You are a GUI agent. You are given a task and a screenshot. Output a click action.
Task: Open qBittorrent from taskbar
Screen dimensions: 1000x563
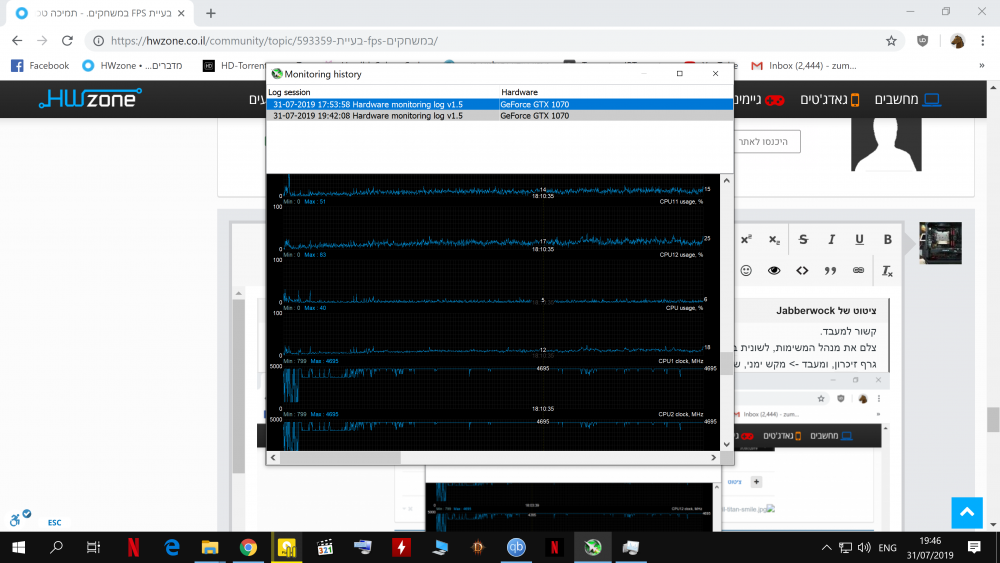tap(516, 547)
